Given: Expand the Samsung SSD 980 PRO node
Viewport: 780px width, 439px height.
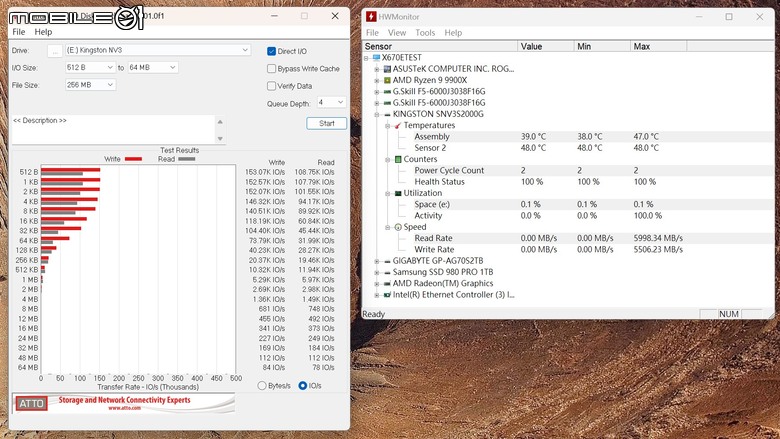Looking at the screenshot, I should (x=377, y=272).
